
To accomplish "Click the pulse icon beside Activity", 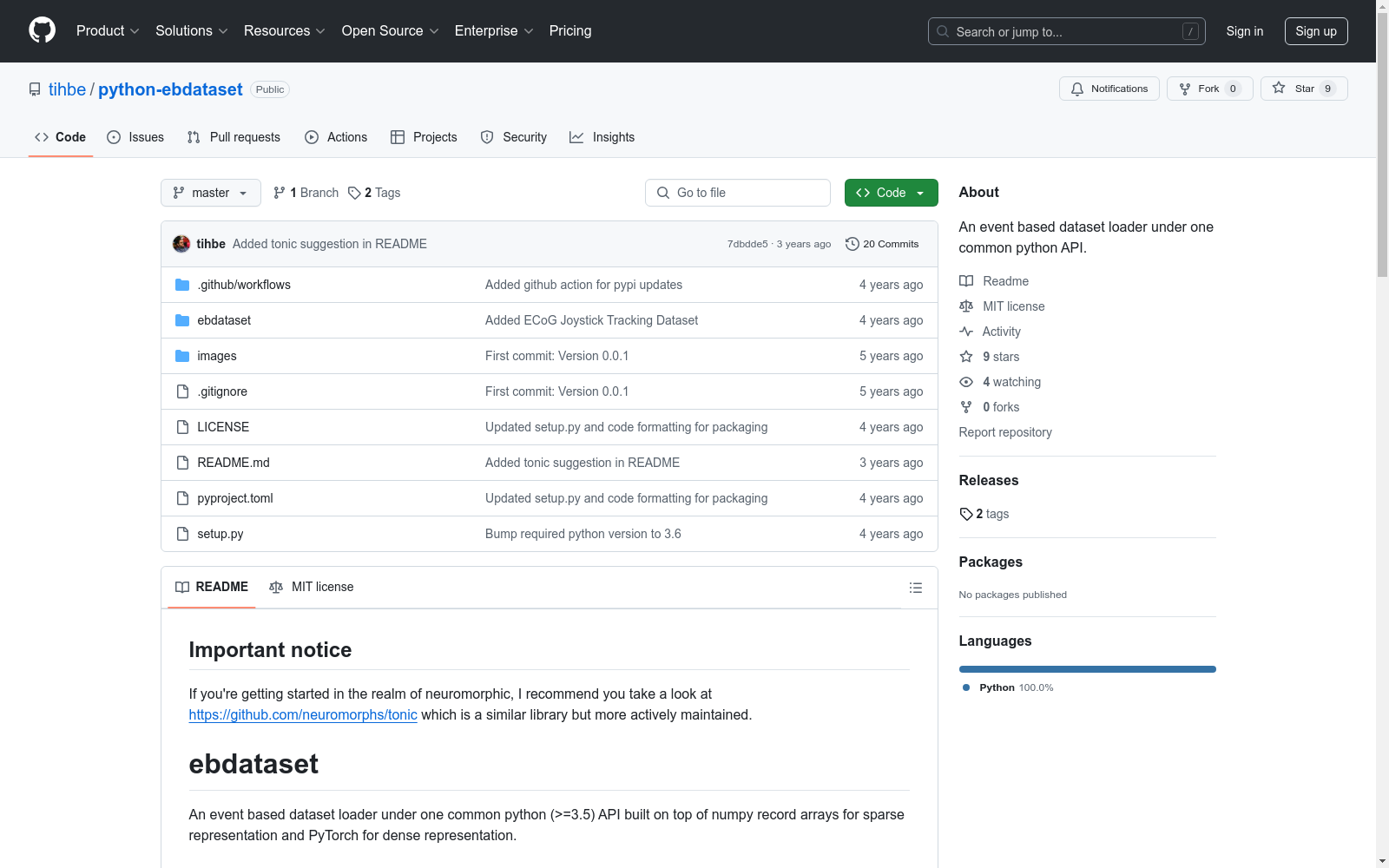I will 966,332.
